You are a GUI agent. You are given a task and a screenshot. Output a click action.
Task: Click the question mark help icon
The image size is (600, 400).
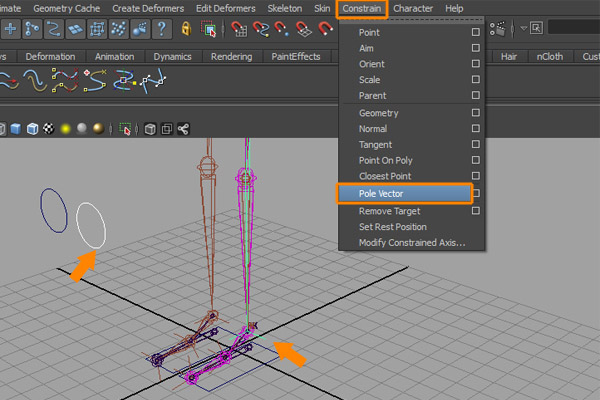(x=161, y=30)
